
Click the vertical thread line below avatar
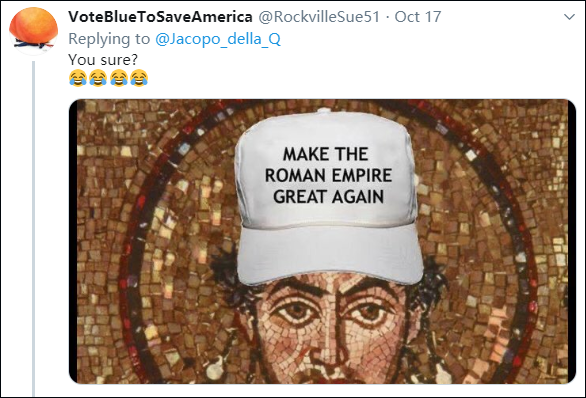point(34,228)
